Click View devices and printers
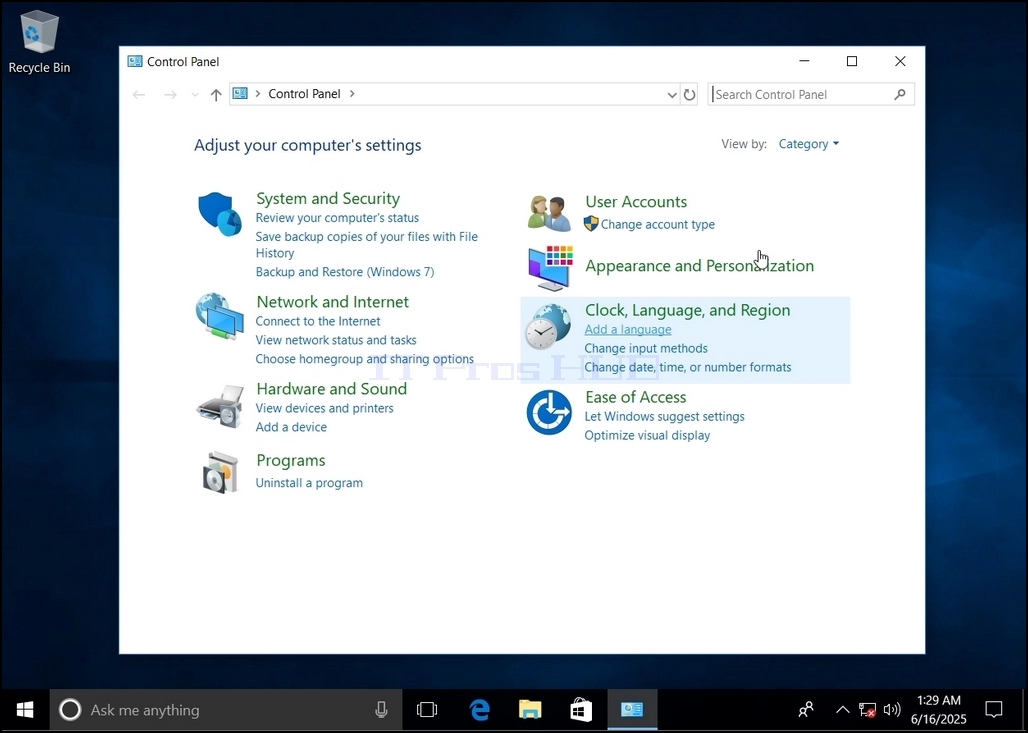The height and width of the screenshot is (733, 1028). pos(325,408)
